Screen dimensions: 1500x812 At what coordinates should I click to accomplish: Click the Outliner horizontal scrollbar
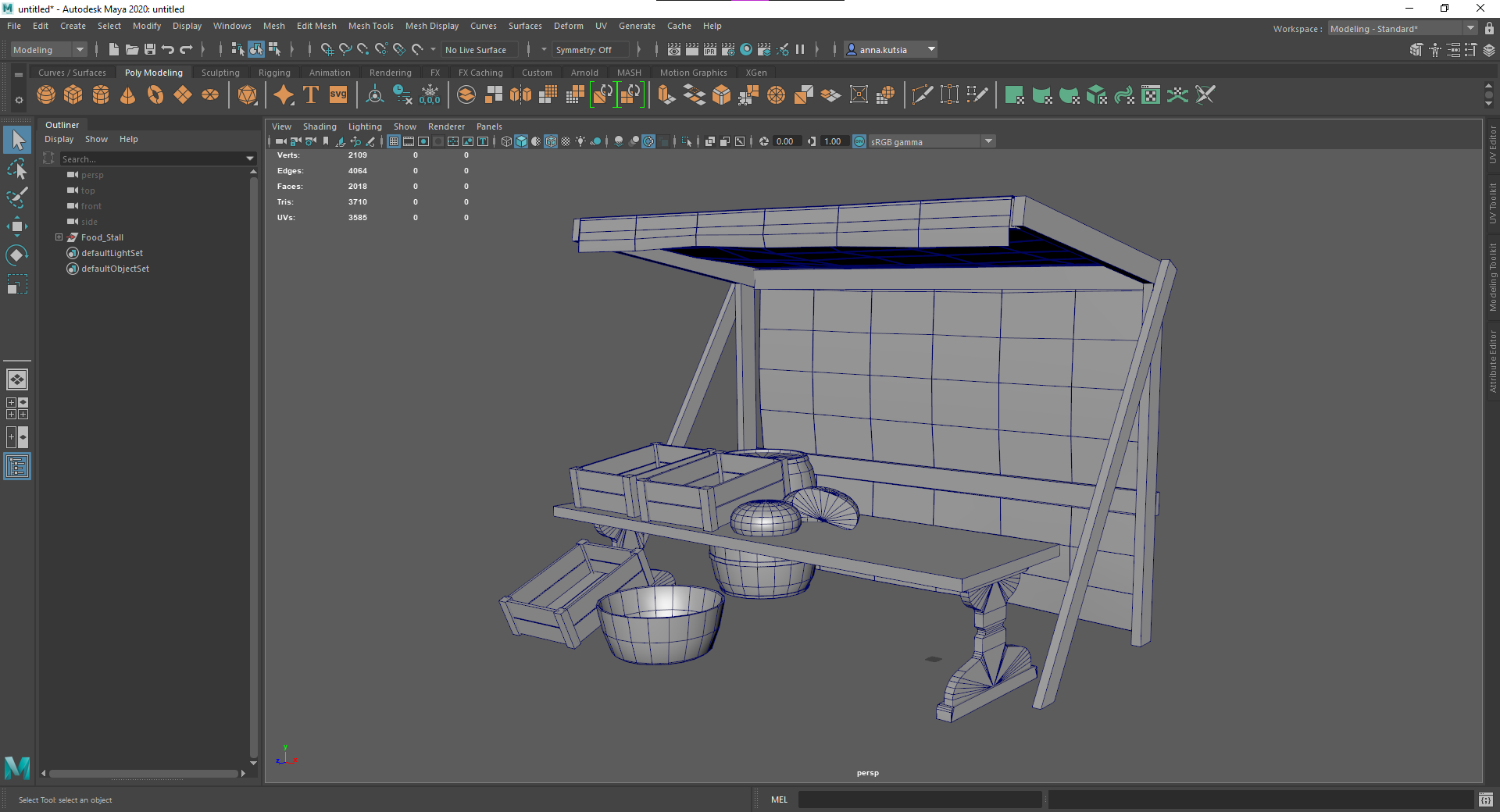(x=144, y=774)
